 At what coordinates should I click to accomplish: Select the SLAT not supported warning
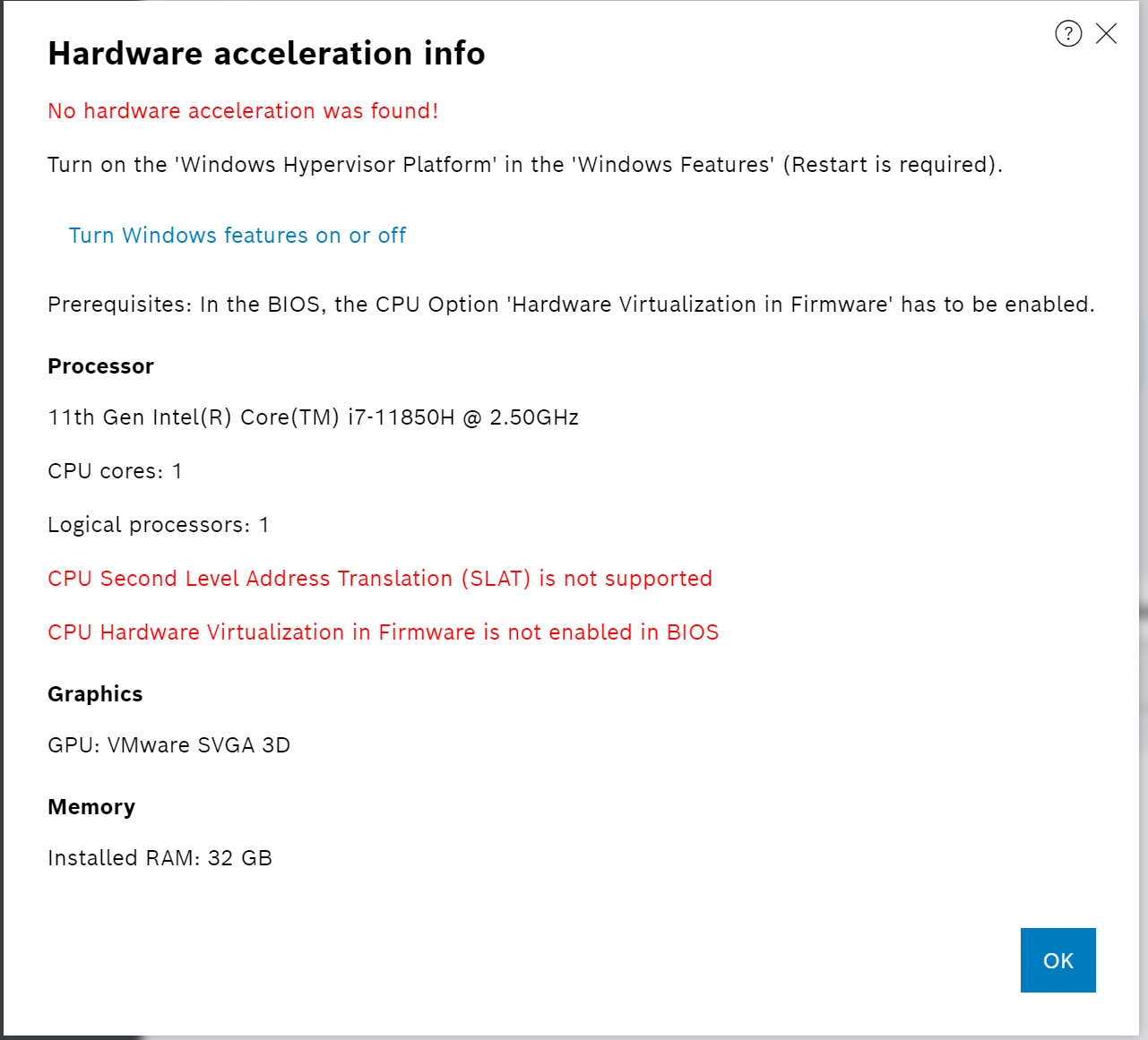(380, 579)
